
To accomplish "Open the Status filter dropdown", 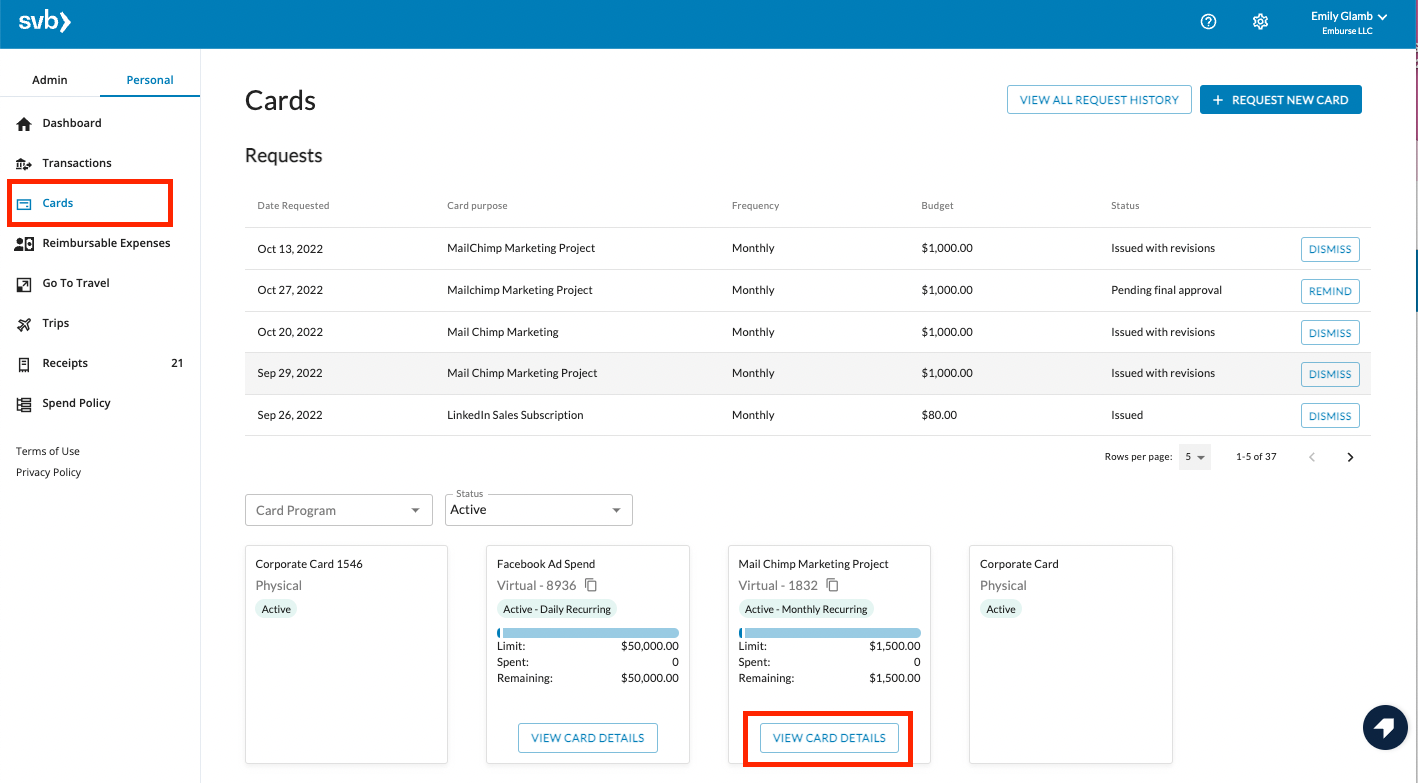I will point(539,510).
